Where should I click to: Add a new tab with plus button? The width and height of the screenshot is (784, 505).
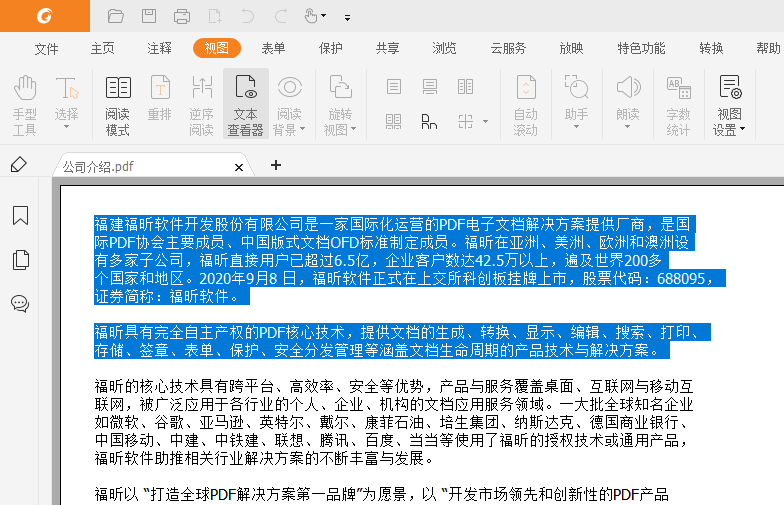click(276, 165)
